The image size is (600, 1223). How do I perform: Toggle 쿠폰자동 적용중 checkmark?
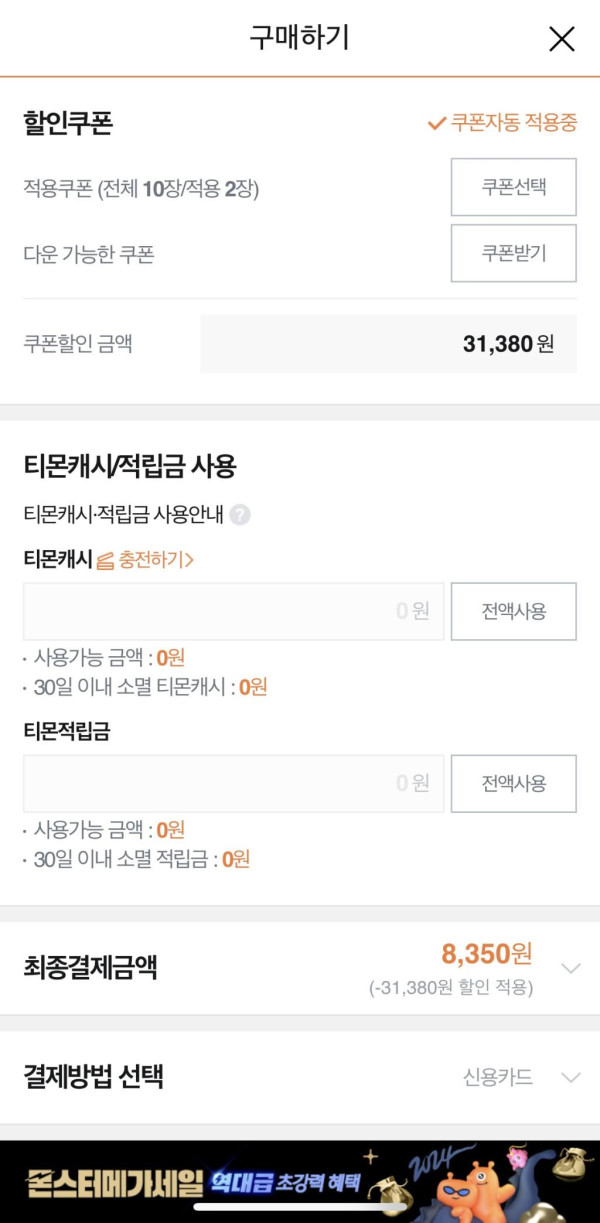[436, 123]
